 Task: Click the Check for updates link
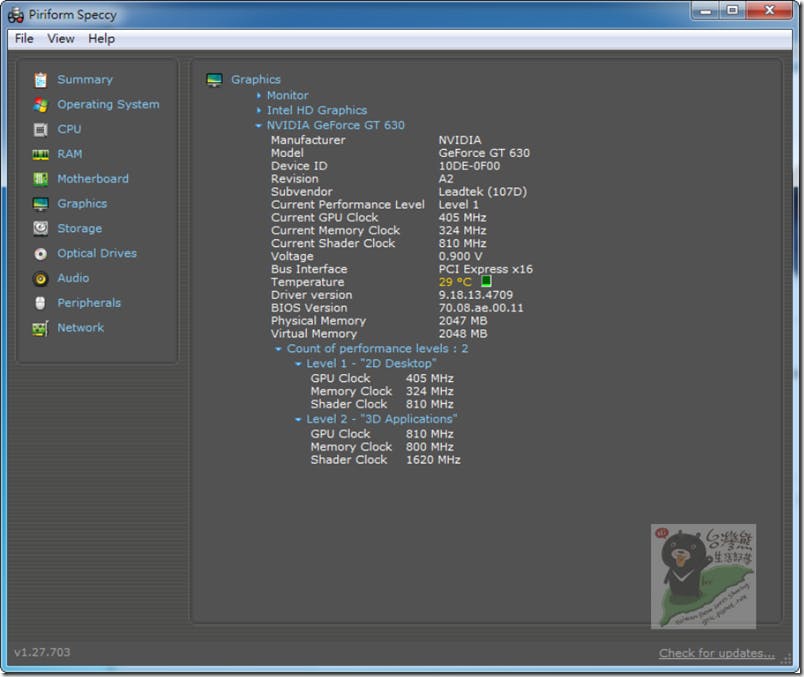point(717,653)
